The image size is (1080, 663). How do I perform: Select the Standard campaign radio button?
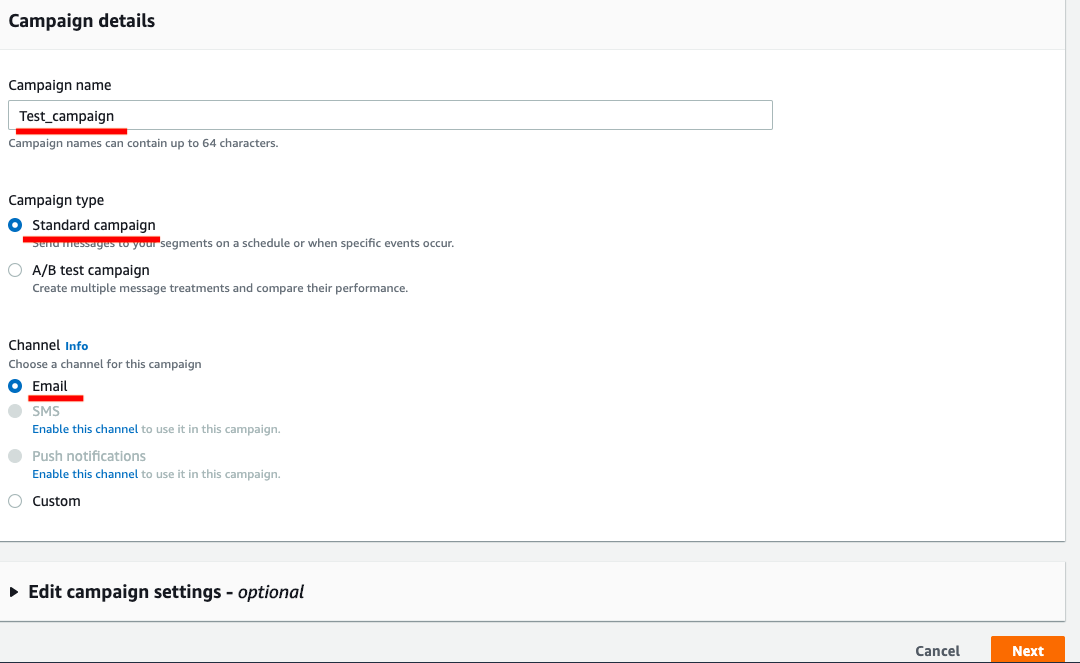tap(15, 225)
